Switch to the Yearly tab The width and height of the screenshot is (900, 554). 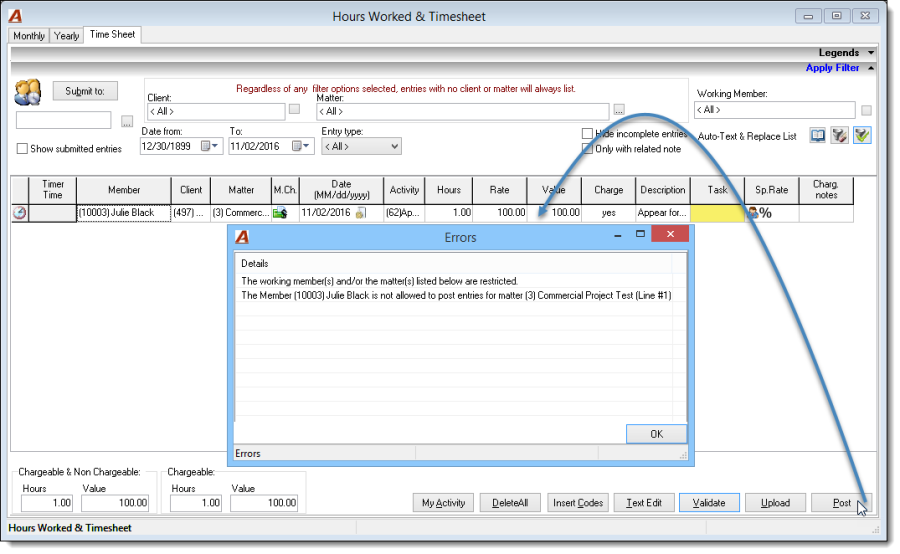pyautogui.click(x=67, y=36)
